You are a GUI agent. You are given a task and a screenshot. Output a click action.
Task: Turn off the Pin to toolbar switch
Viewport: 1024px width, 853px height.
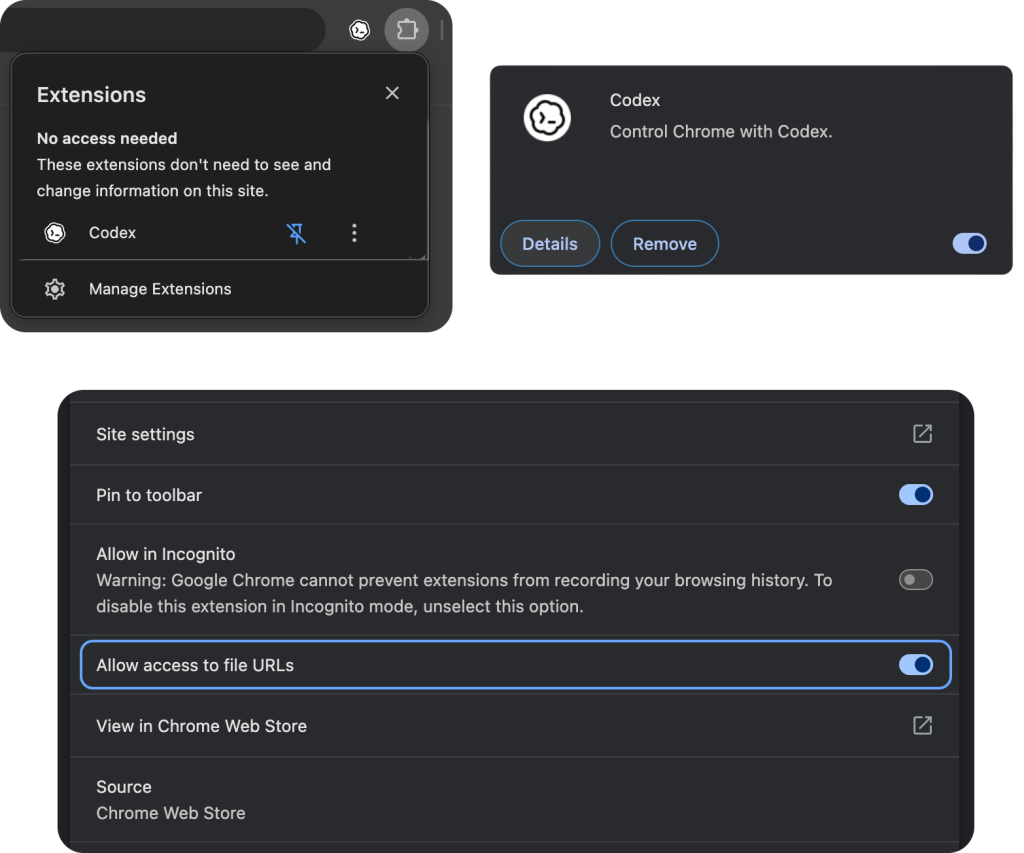(916, 494)
